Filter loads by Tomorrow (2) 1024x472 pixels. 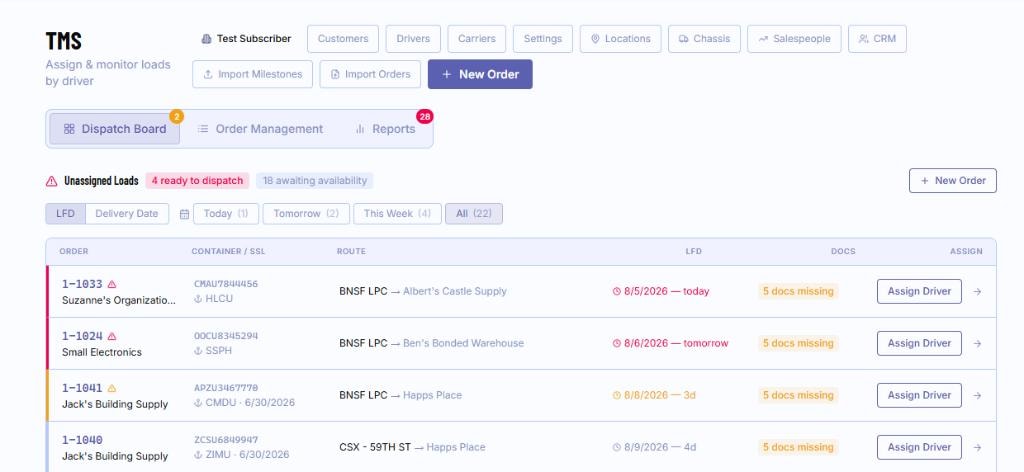306,213
